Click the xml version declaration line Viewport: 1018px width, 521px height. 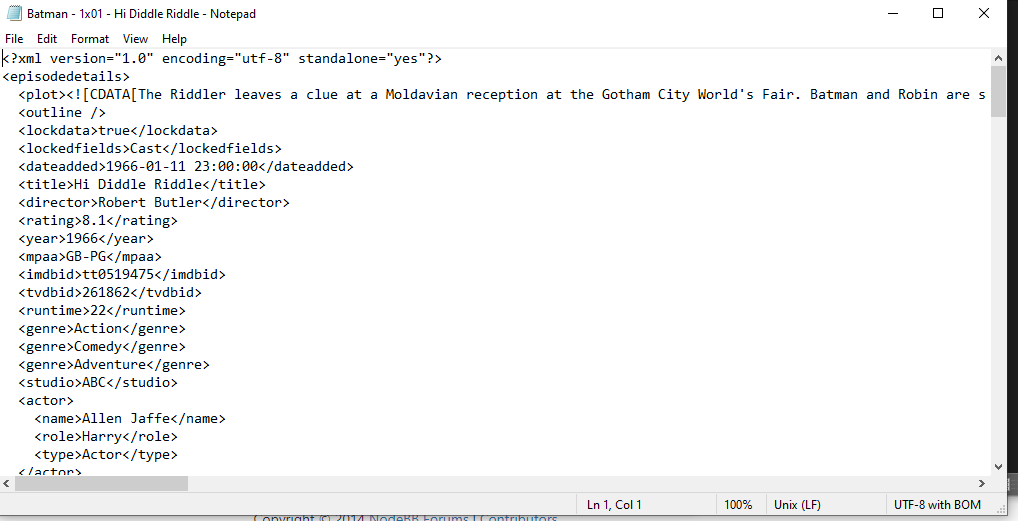[222, 58]
